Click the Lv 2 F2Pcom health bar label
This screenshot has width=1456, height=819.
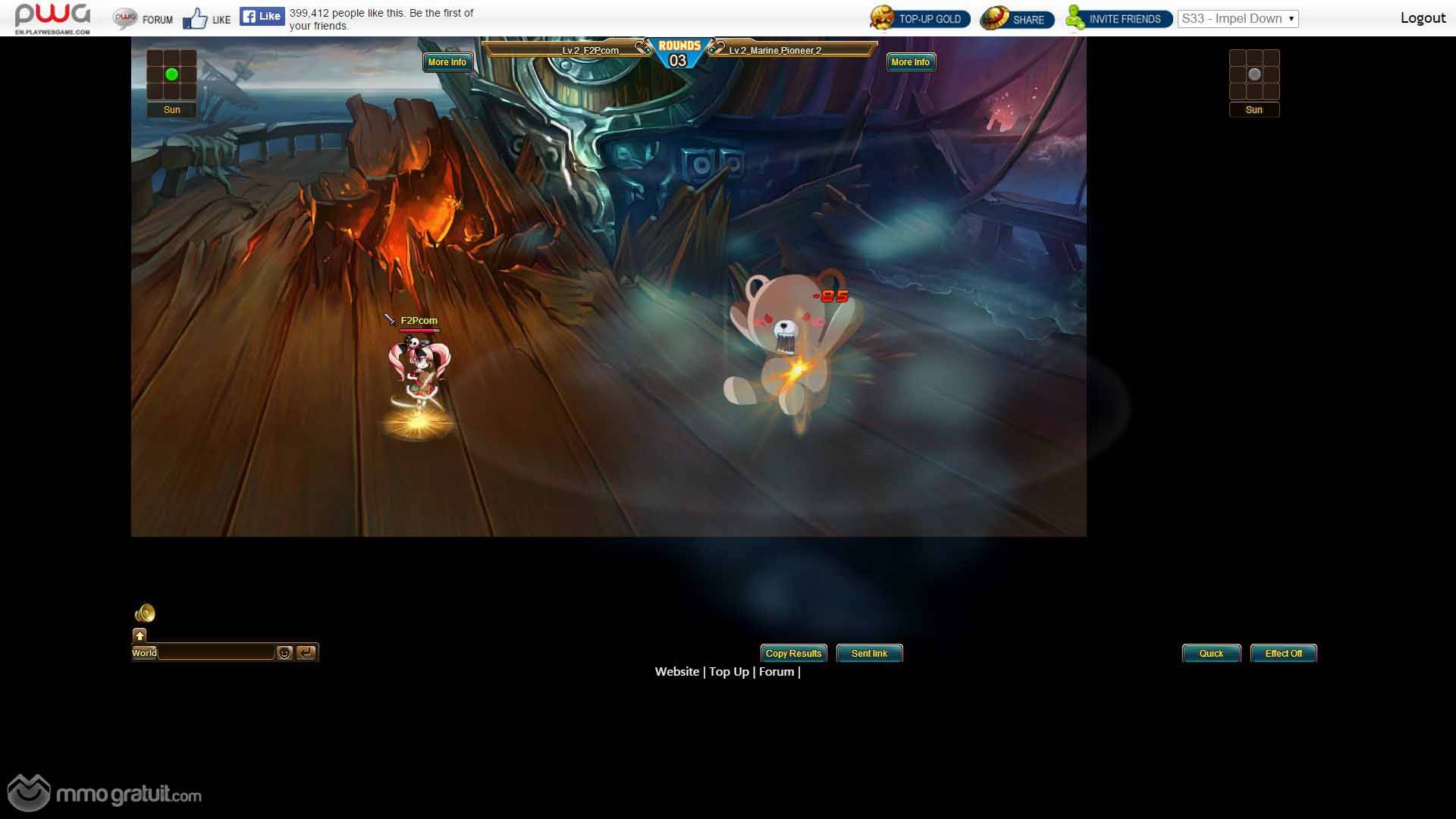click(x=590, y=51)
